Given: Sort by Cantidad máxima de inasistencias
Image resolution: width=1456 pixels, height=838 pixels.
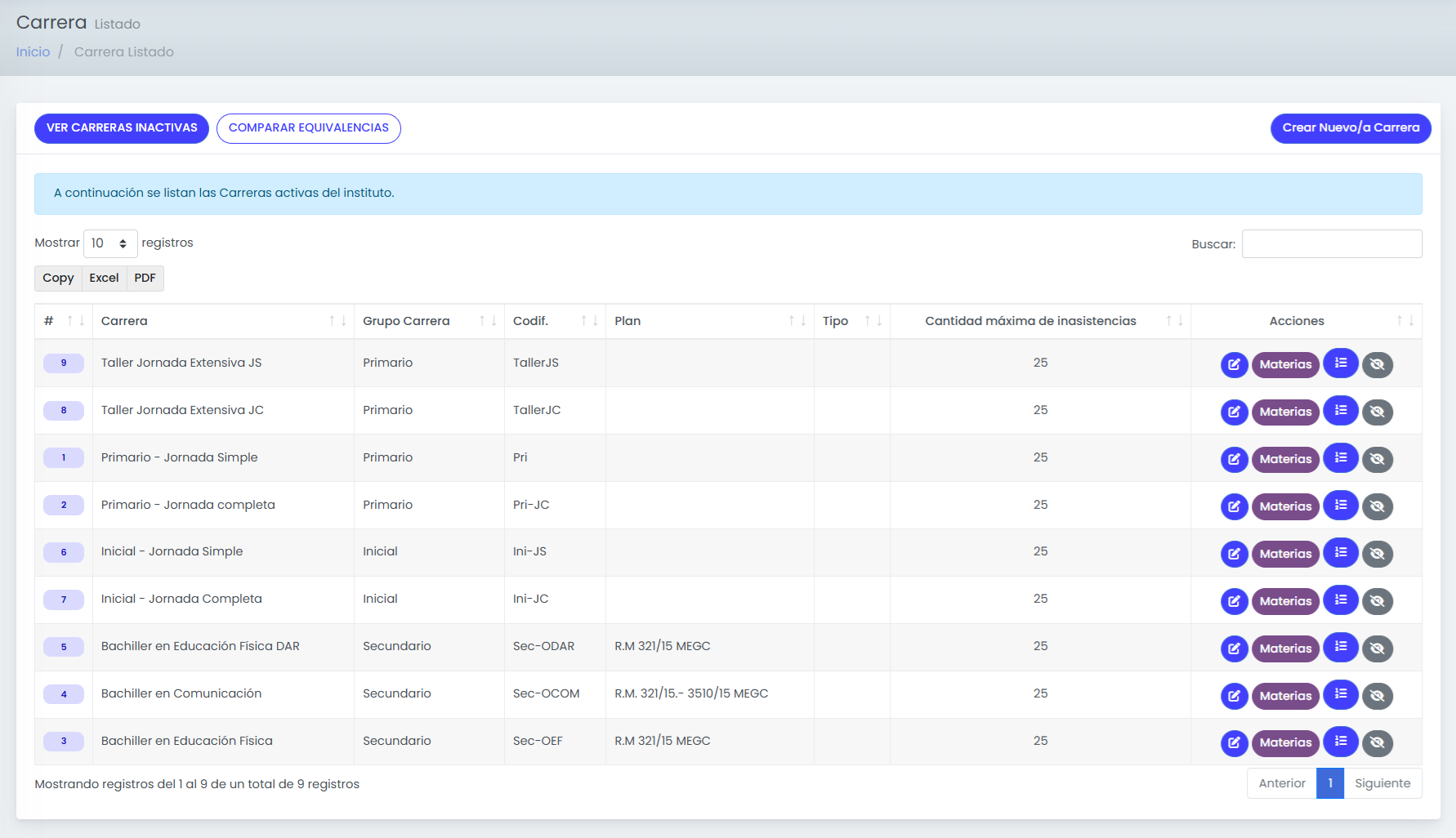Looking at the screenshot, I should tap(1040, 321).
